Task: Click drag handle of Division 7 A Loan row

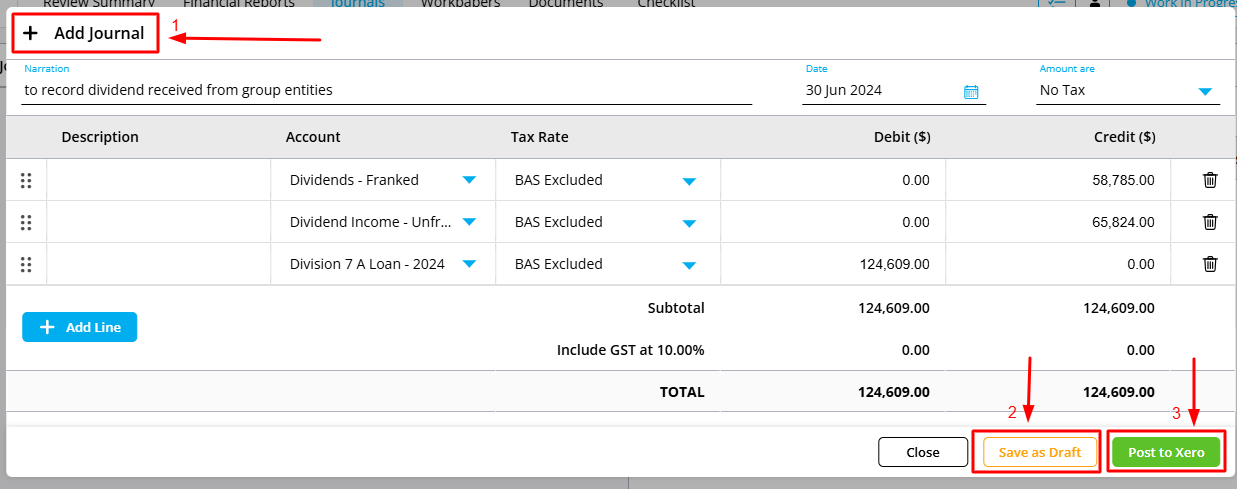Action: pos(26,264)
